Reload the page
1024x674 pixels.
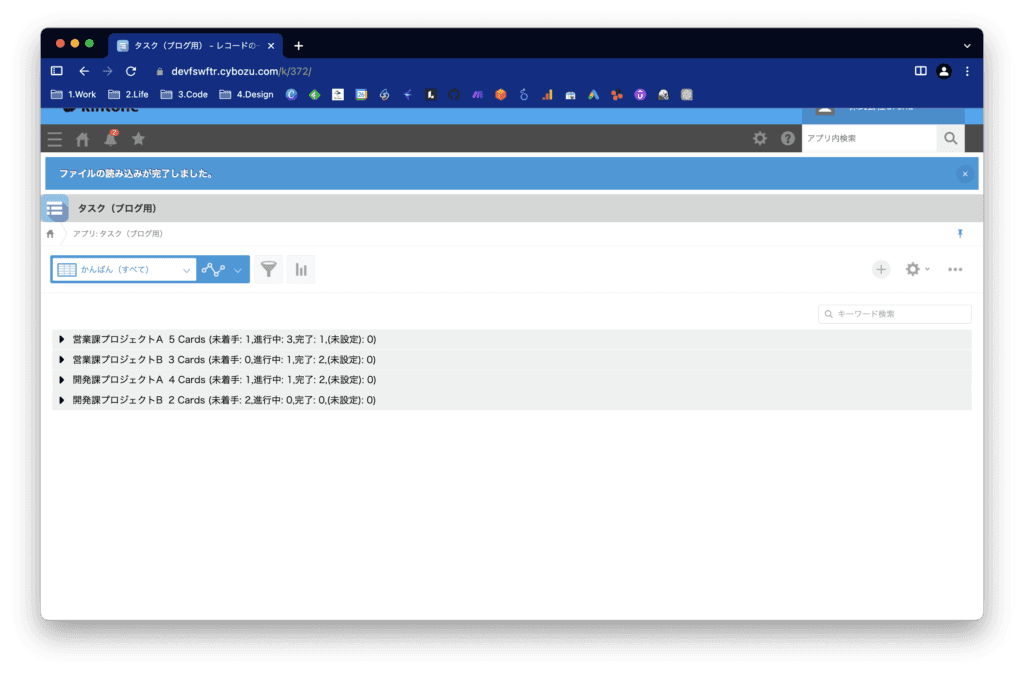click(131, 71)
